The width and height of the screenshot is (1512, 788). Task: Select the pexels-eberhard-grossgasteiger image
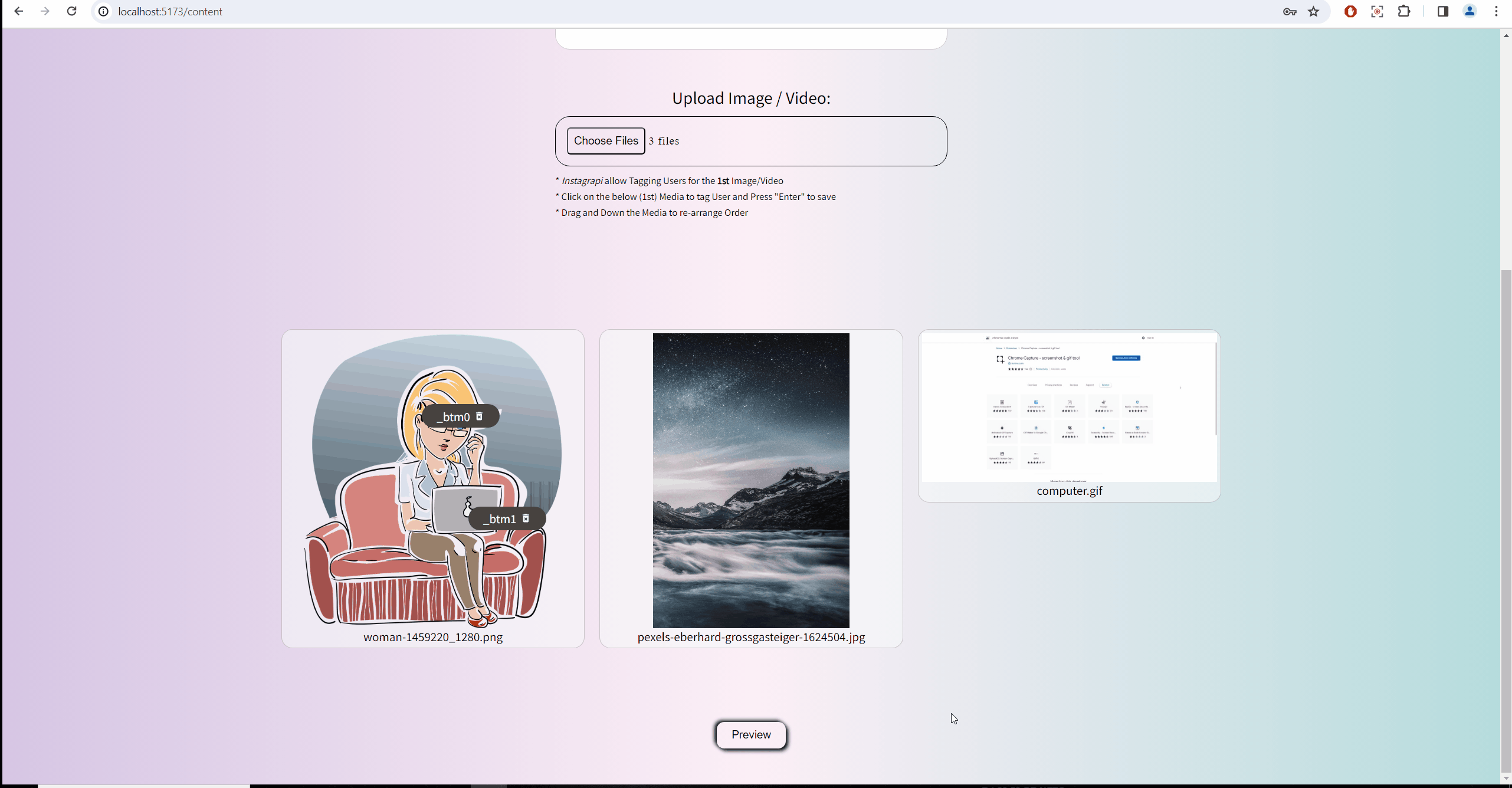point(750,481)
